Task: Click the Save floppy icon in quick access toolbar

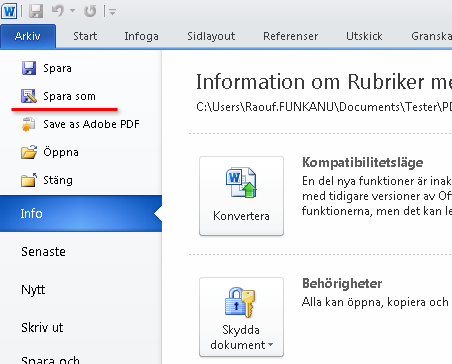Action: (x=36, y=11)
